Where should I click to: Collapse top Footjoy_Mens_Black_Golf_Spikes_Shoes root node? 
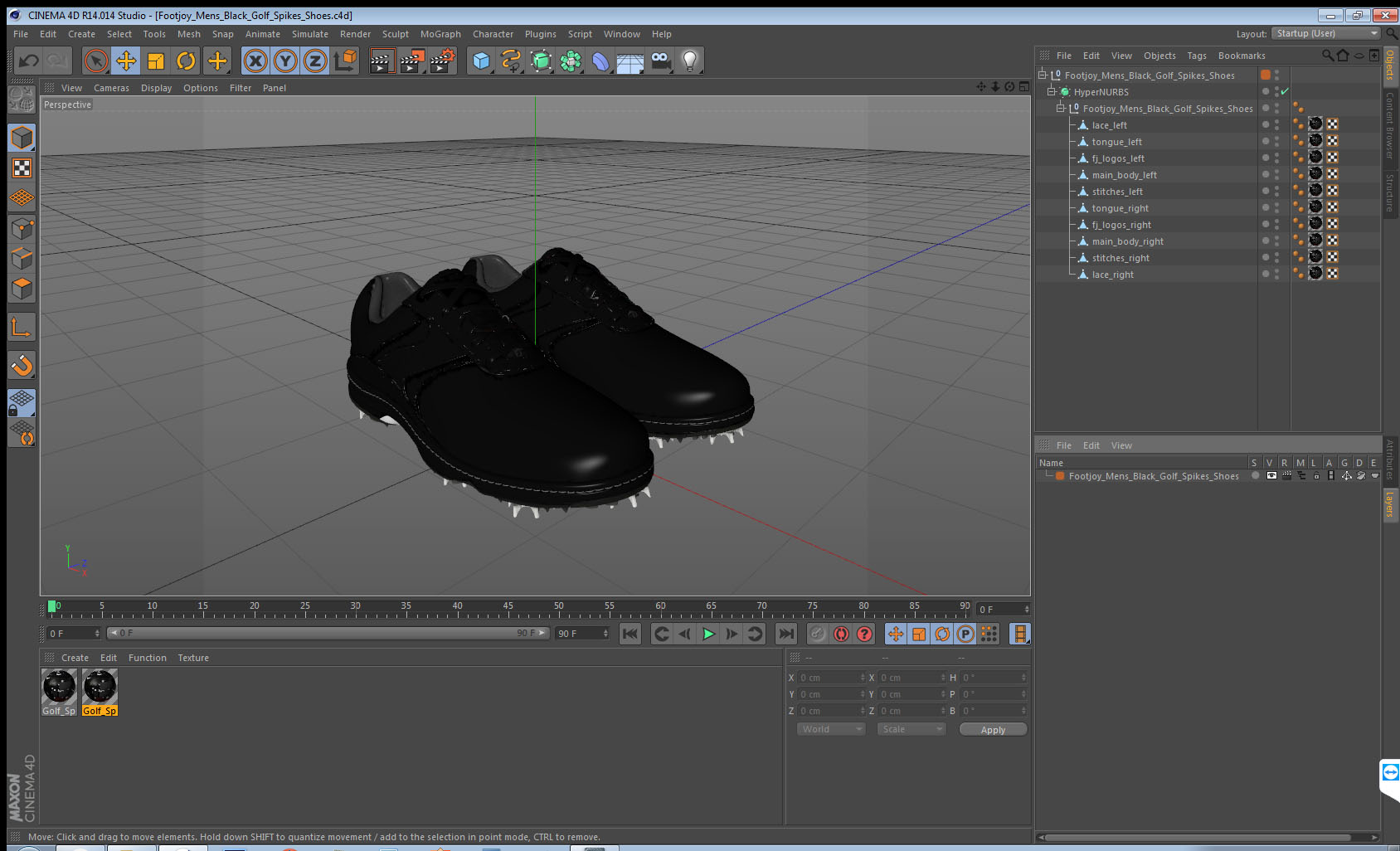(x=1043, y=75)
